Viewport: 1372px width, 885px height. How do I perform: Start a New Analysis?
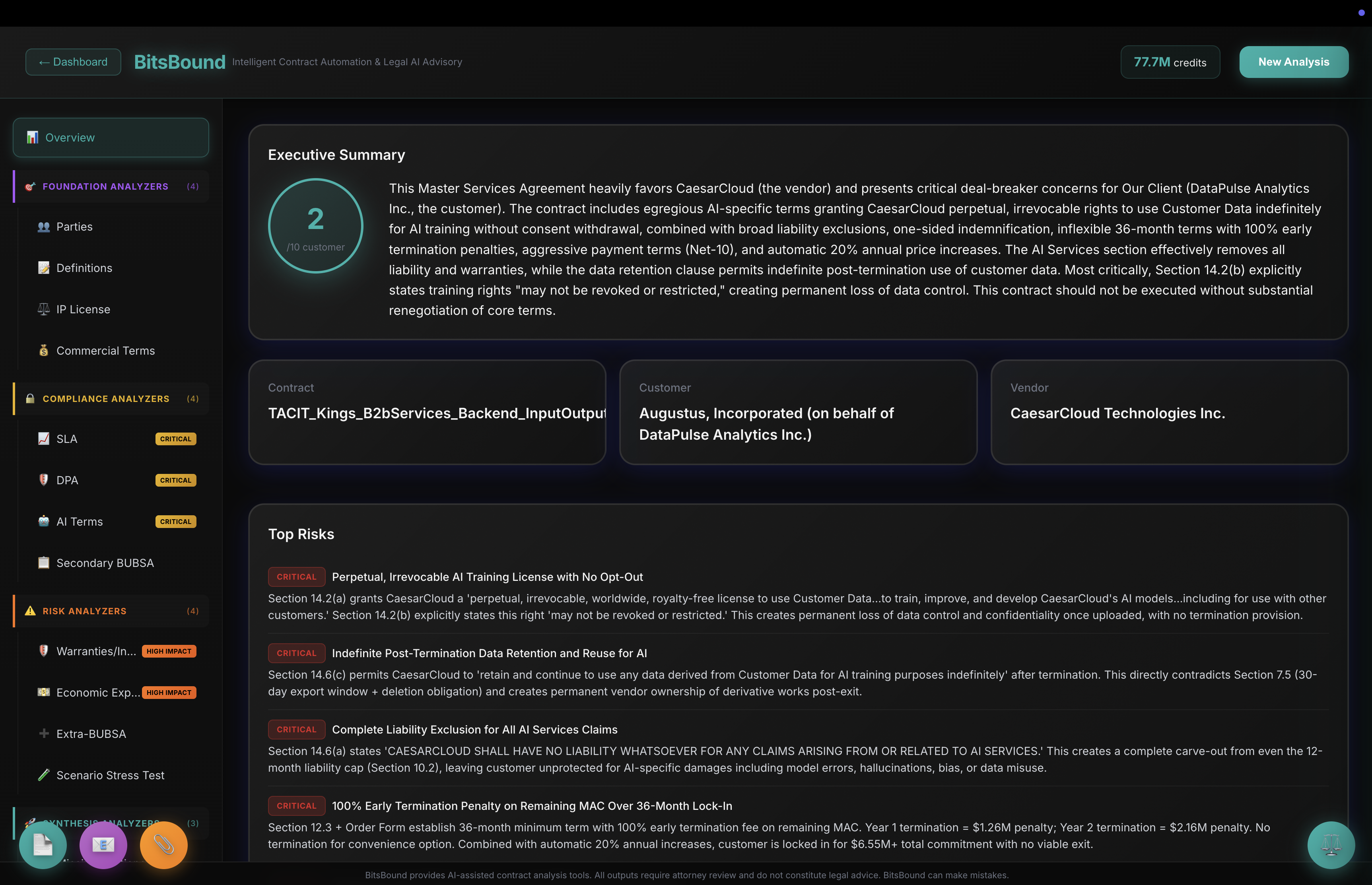pyautogui.click(x=1293, y=62)
